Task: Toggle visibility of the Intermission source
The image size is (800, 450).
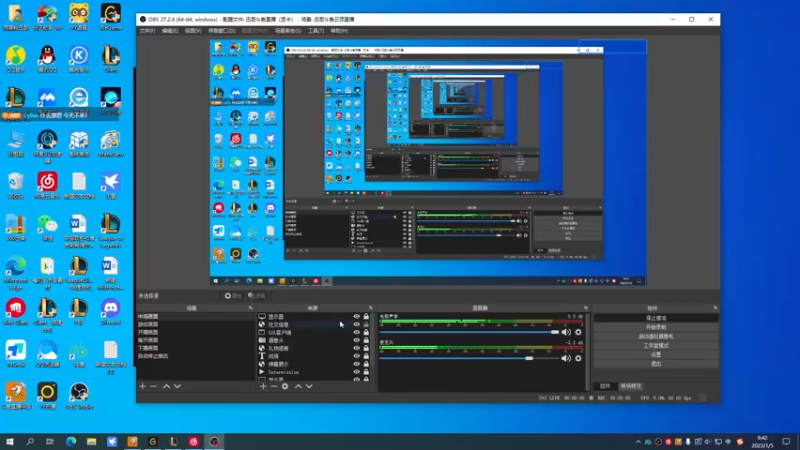Action: 357,372
